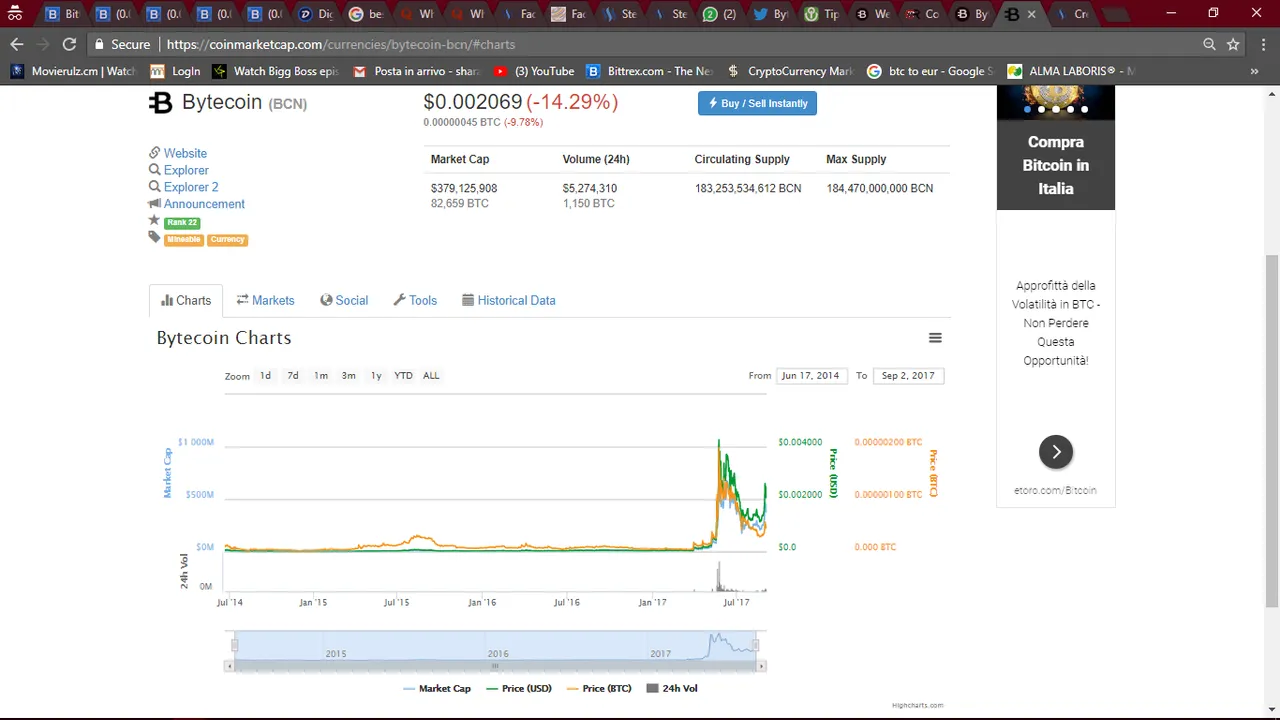
Task: Click the navigator scrollbar right arrow
Action: pos(761,666)
